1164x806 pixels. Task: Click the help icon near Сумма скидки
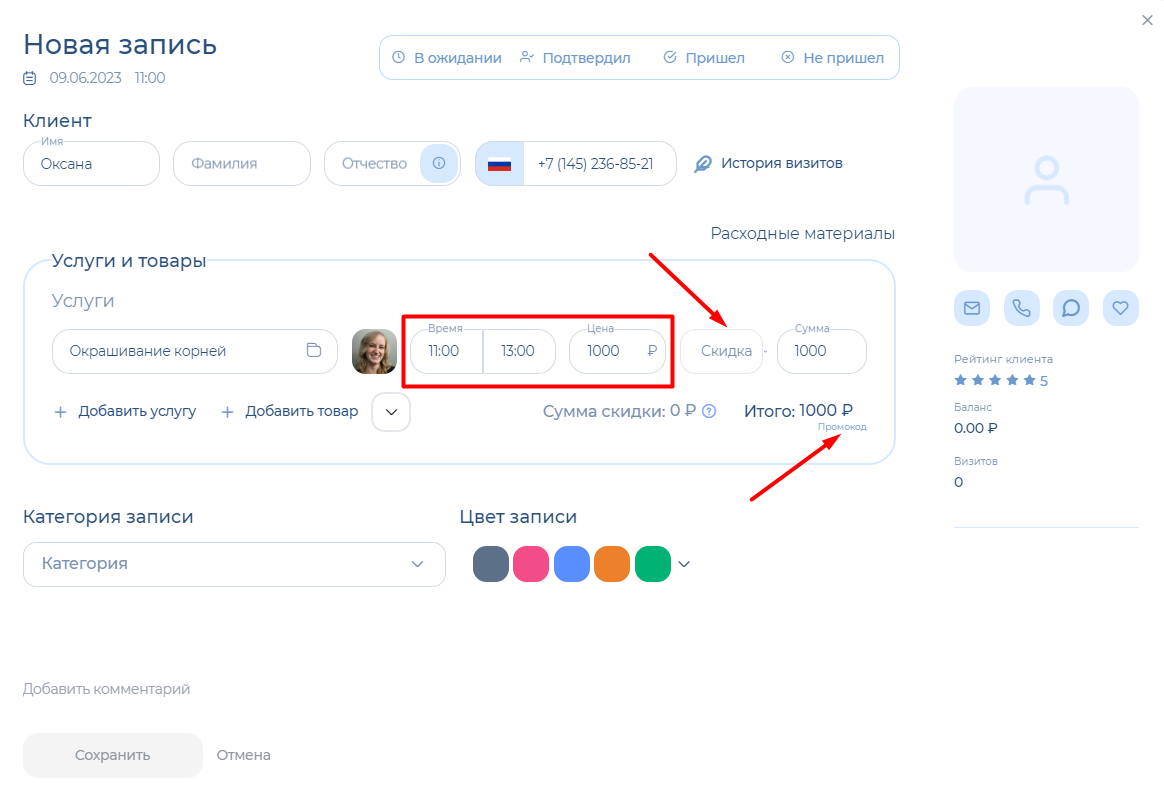(x=709, y=411)
